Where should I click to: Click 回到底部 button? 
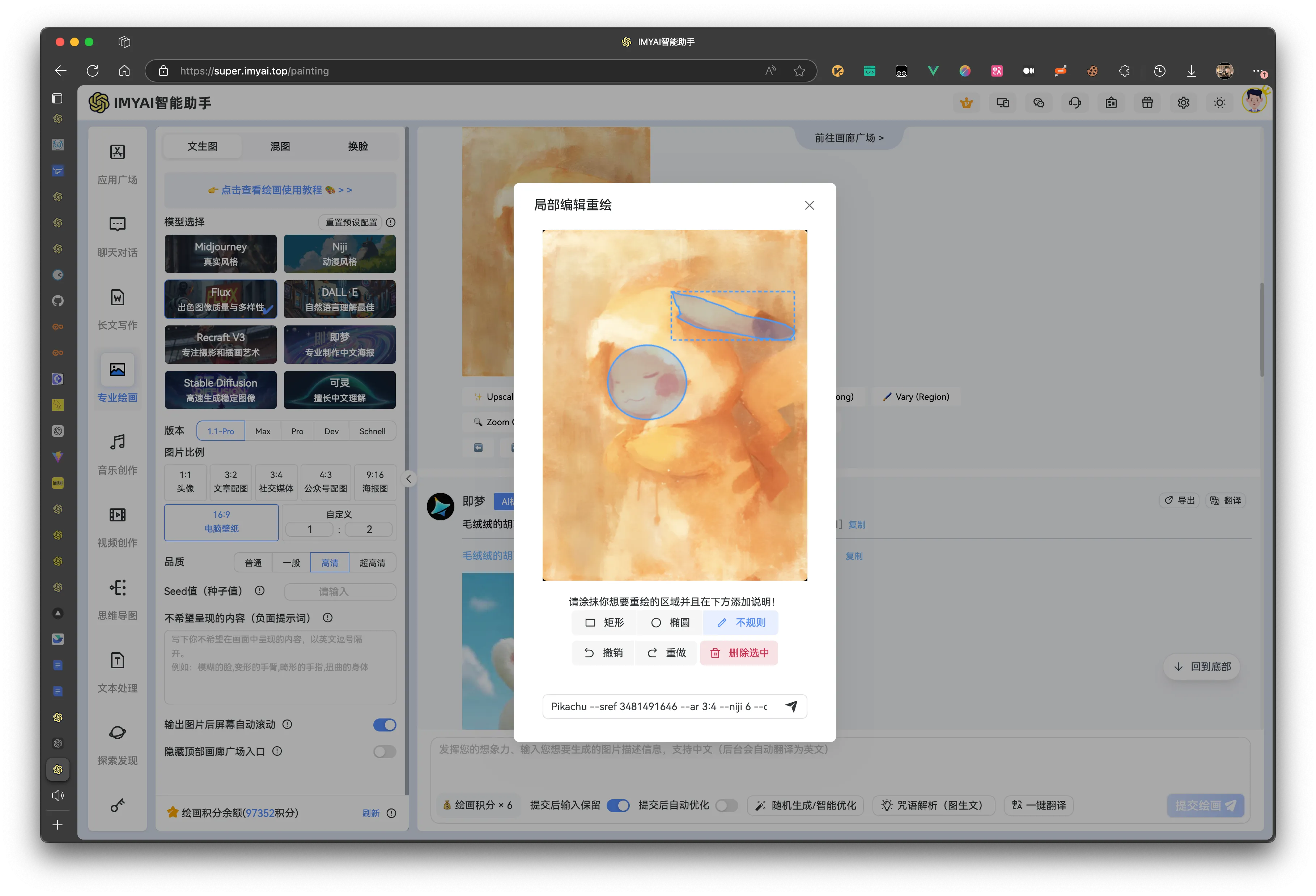[x=1202, y=667]
